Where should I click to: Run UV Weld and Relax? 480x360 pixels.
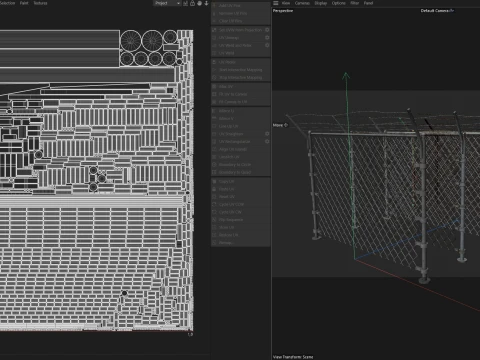(237, 45)
